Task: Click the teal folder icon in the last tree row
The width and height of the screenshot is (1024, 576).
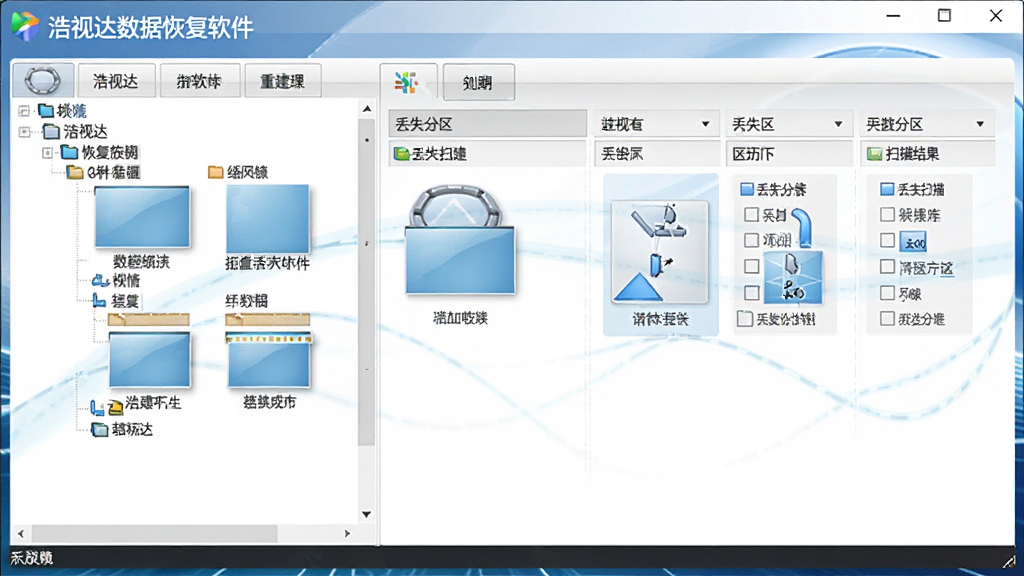Action: tap(100, 429)
